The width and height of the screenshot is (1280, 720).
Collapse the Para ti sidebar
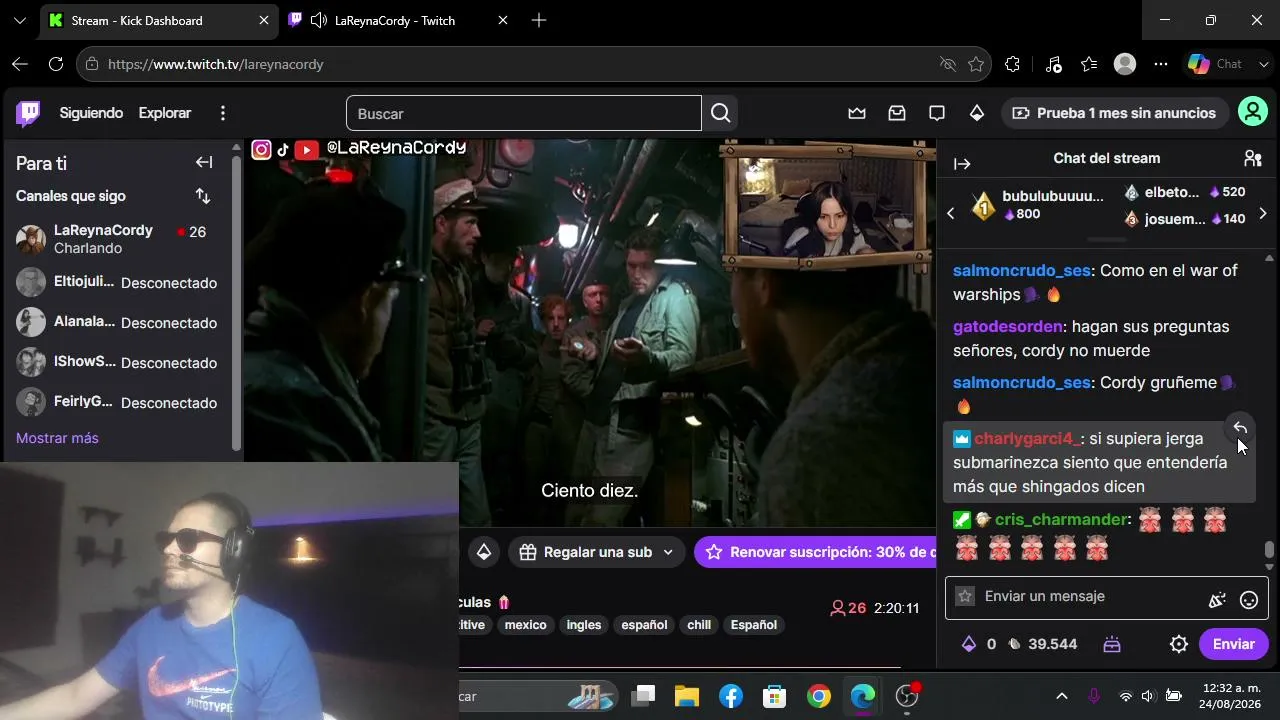pyautogui.click(x=204, y=162)
